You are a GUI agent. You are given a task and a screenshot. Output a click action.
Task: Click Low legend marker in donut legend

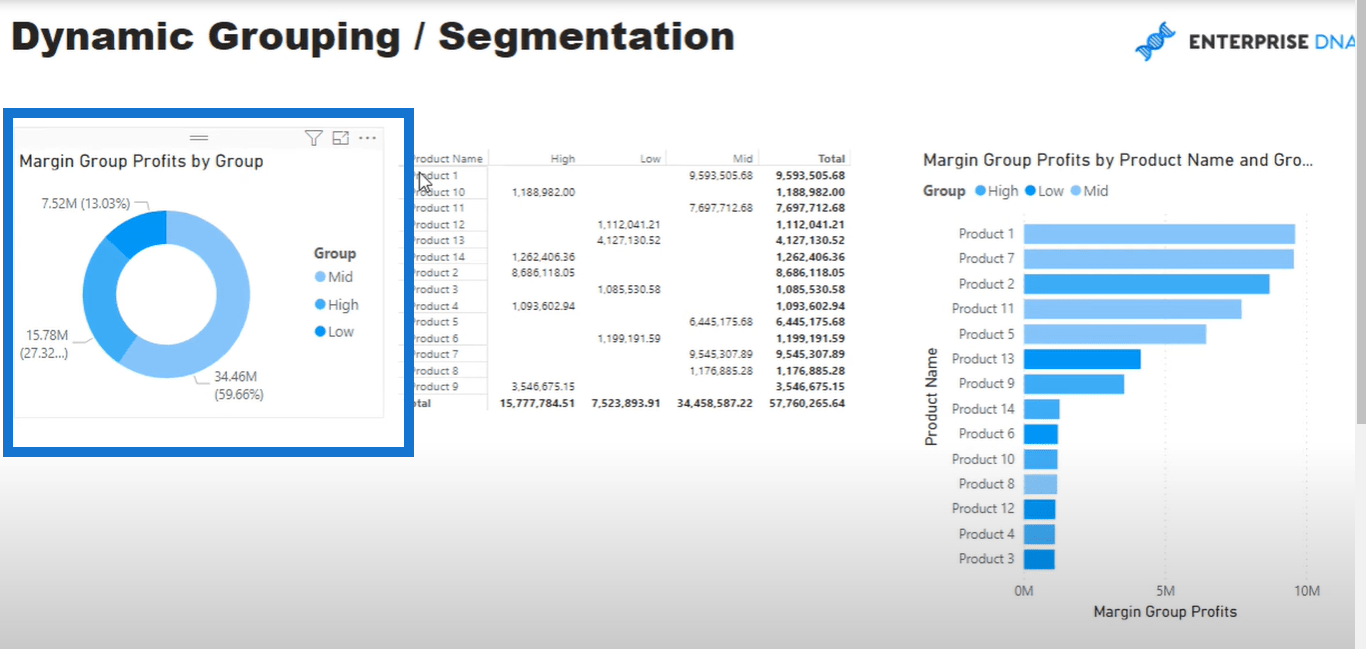[x=320, y=332]
